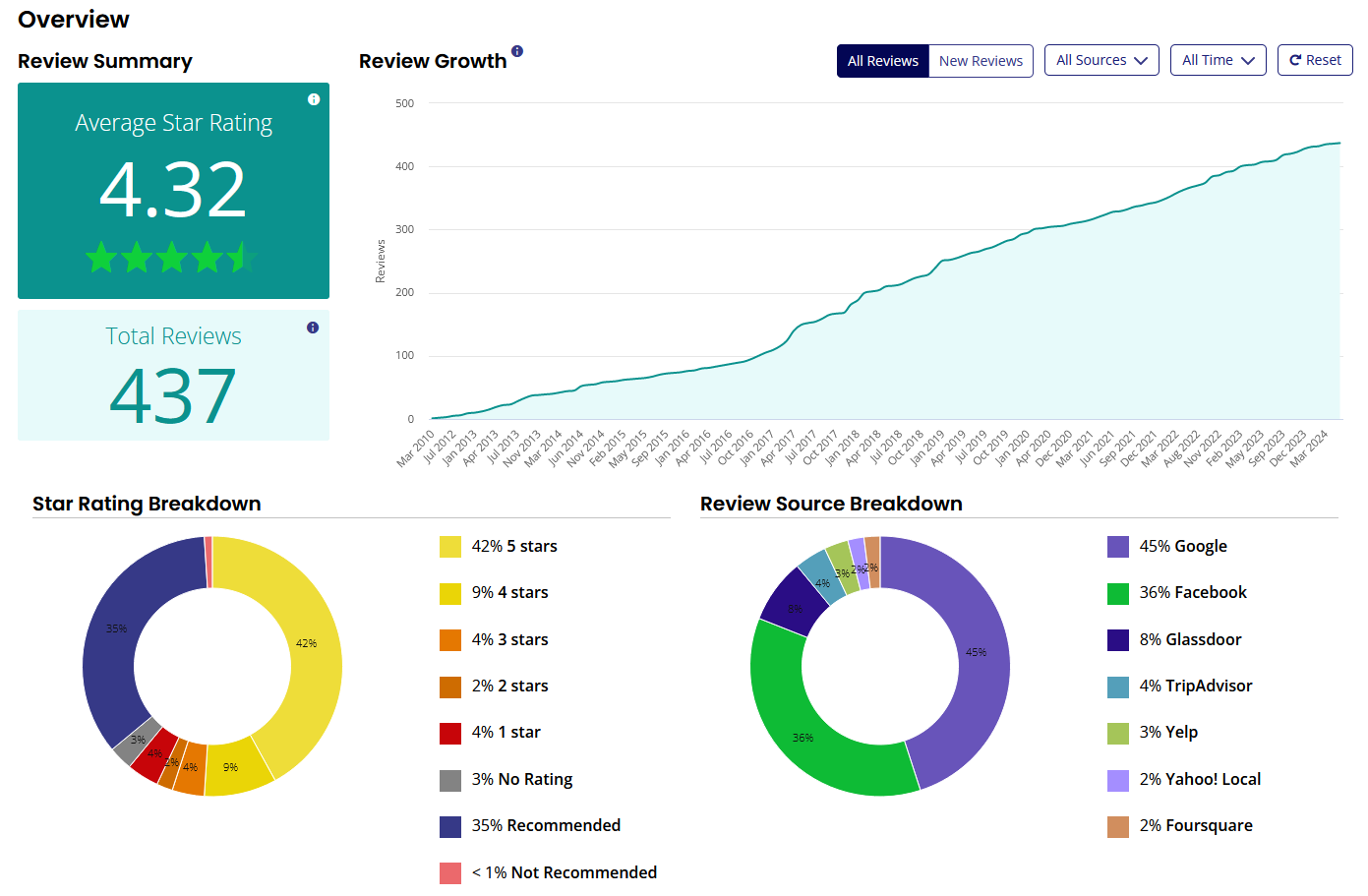Click the '36% Facebook' legend label
Viewport: 1368px width, 896px height.
(x=1193, y=592)
